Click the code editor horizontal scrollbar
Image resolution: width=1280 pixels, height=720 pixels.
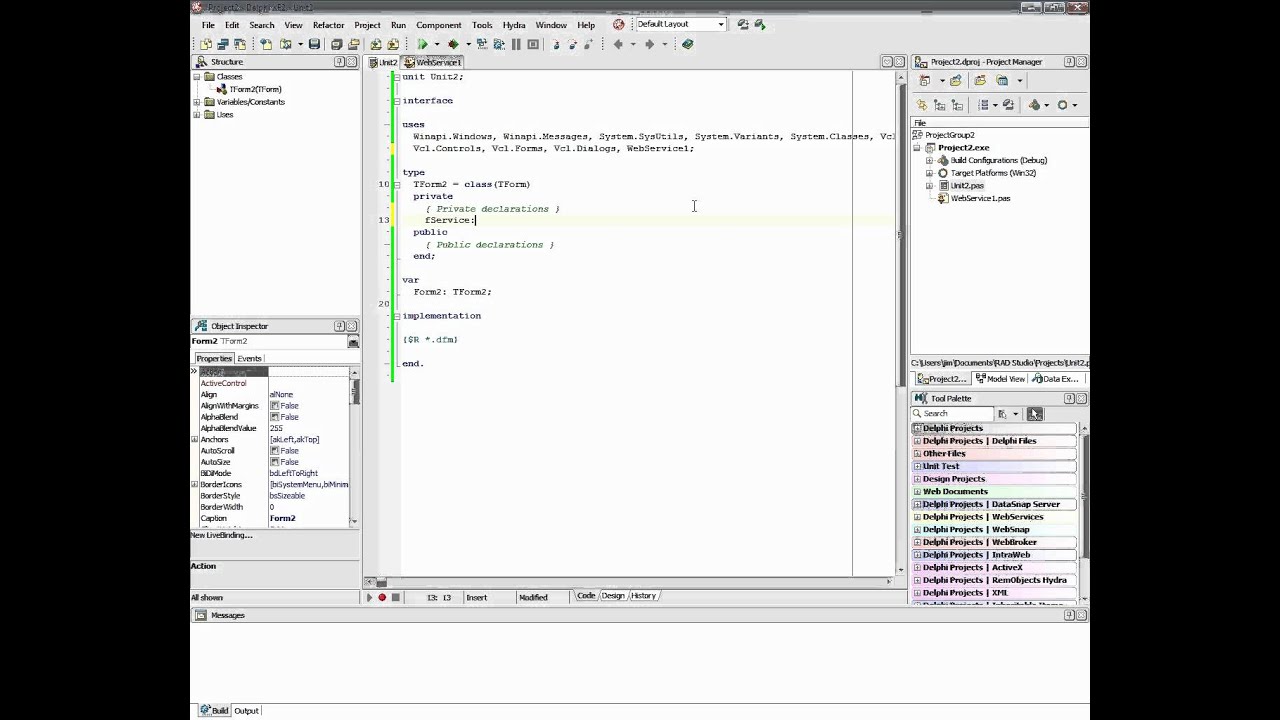point(630,581)
